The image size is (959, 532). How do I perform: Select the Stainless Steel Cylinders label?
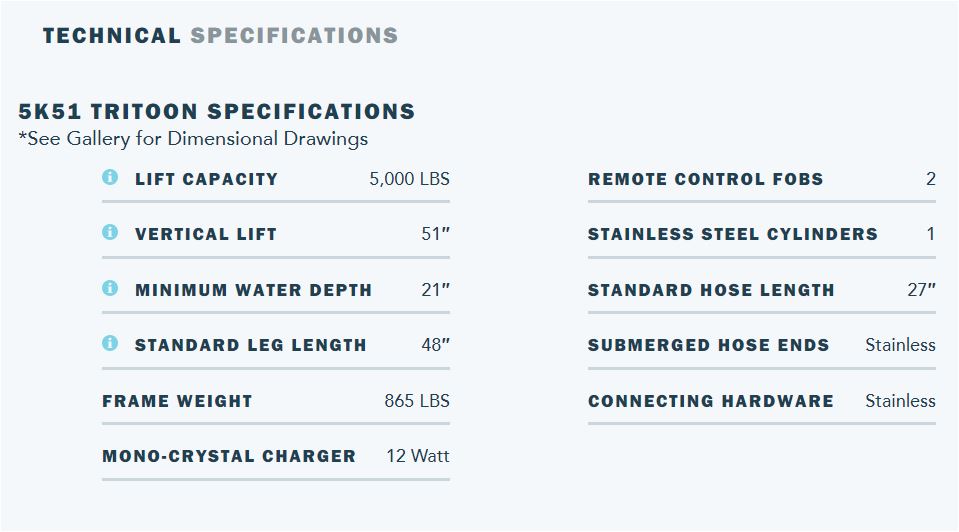tap(732, 235)
